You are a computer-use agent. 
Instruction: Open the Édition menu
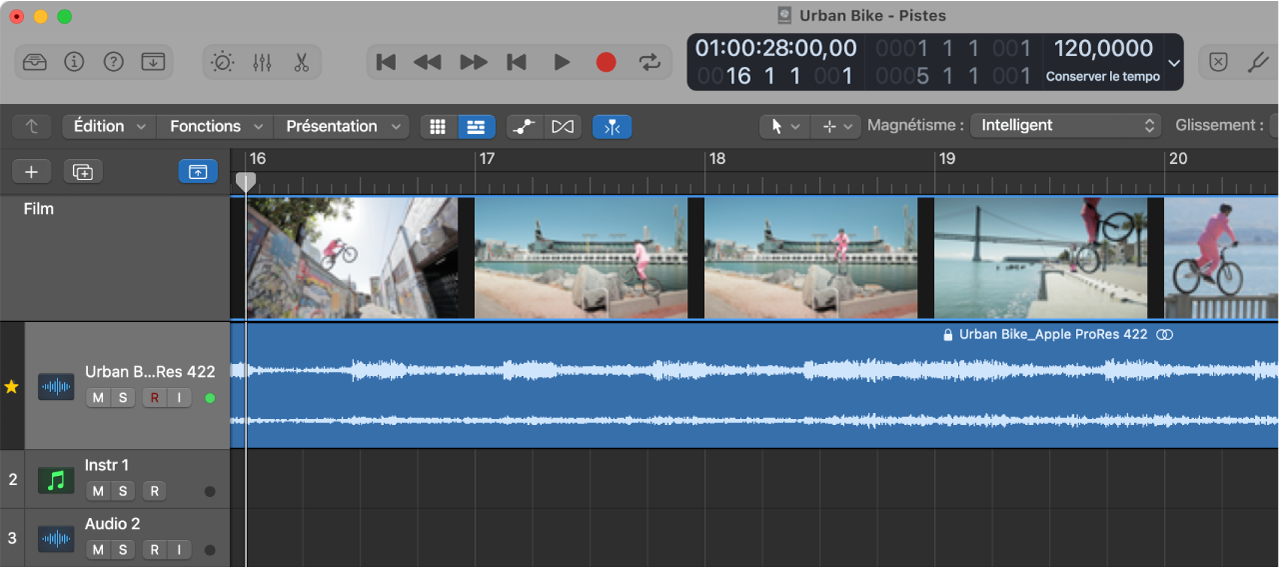pyautogui.click(x=109, y=127)
